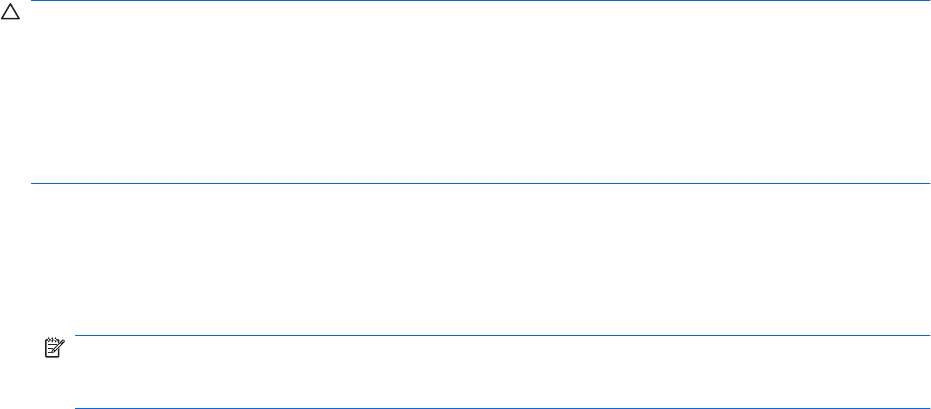Click the notepad note icon

pyautogui.click(x=55, y=348)
